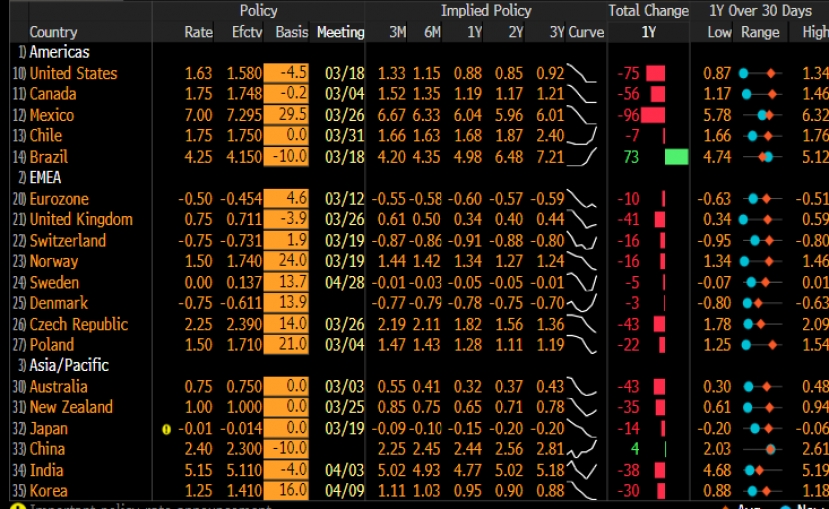Select the Americas section header
The width and height of the screenshot is (829, 509).
point(59,52)
